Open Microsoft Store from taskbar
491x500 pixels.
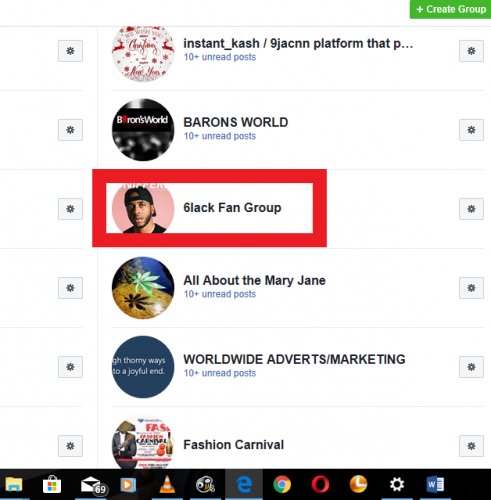coord(52,484)
